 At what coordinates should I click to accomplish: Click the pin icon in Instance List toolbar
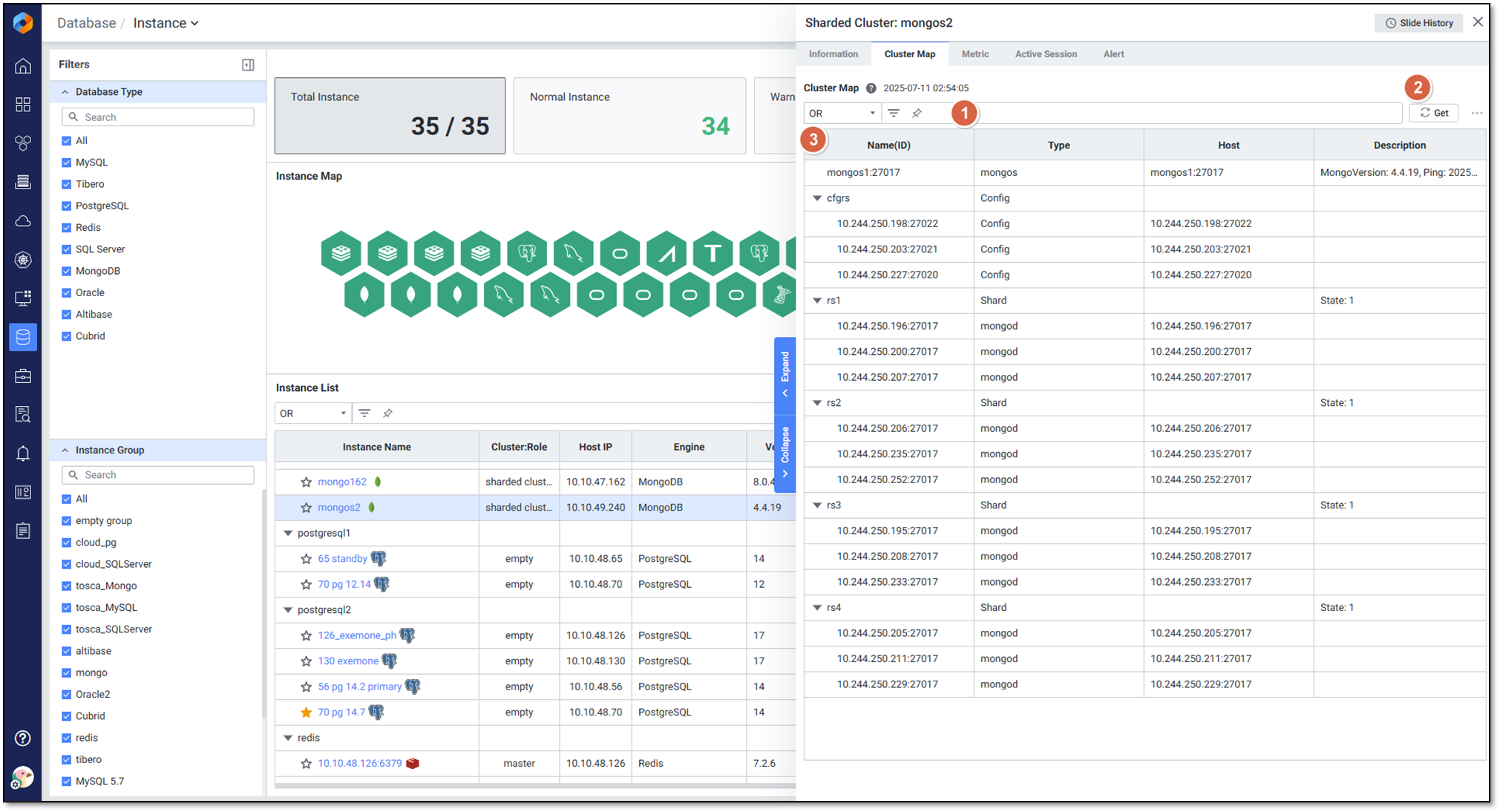tap(387, 413)
